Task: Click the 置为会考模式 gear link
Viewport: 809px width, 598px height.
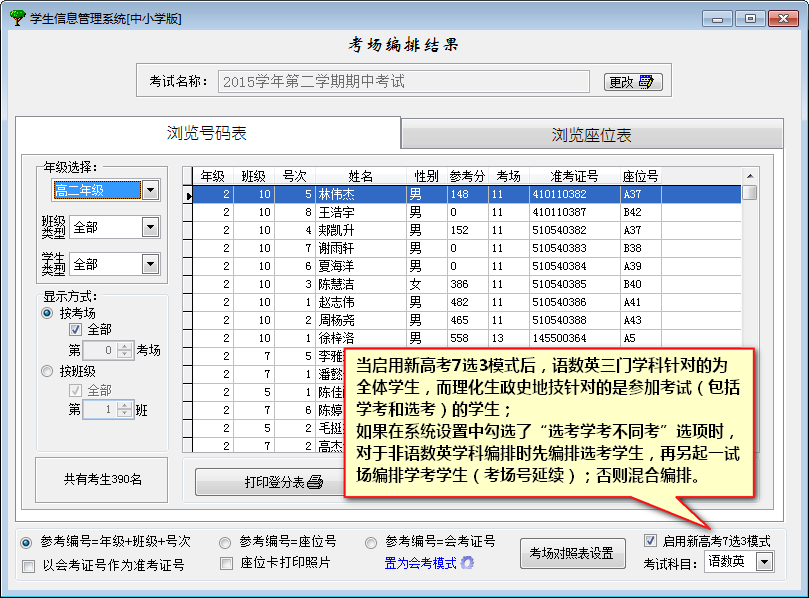Action: [429, 563]
